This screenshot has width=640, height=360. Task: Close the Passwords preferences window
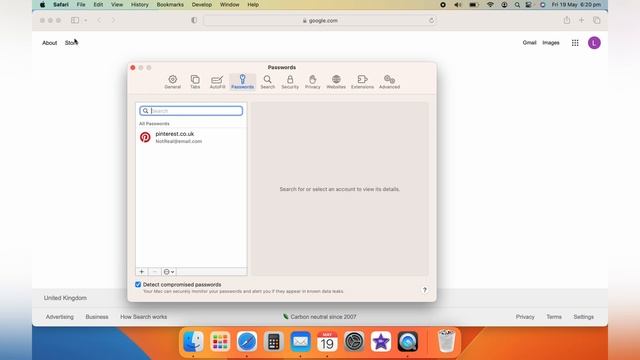pos(133,67)
